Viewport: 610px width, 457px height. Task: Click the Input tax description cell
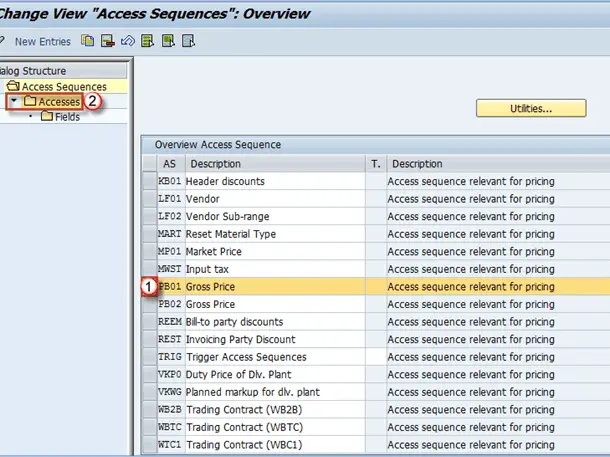point(275,269)
